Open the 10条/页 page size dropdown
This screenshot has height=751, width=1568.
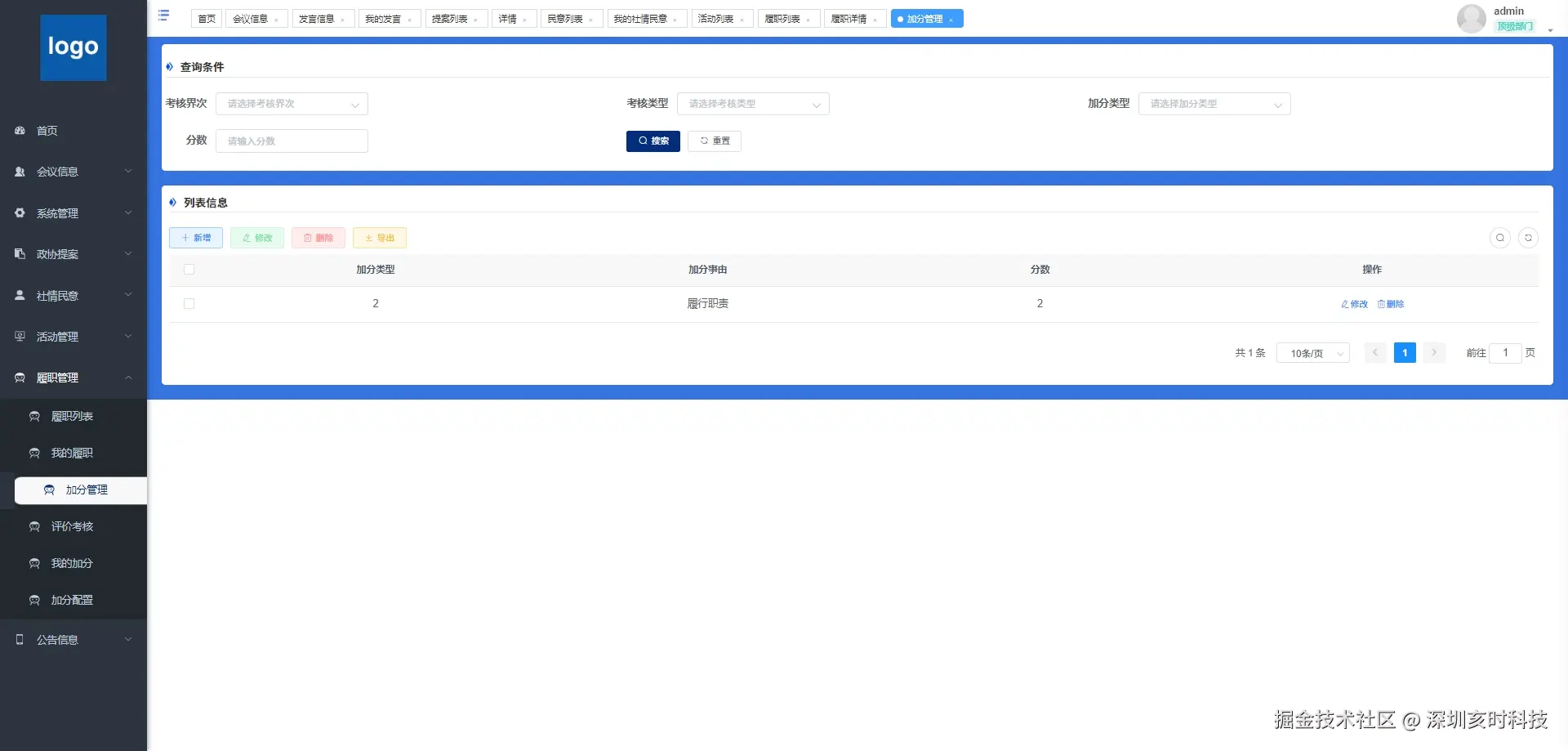(x=1313, y=353)
